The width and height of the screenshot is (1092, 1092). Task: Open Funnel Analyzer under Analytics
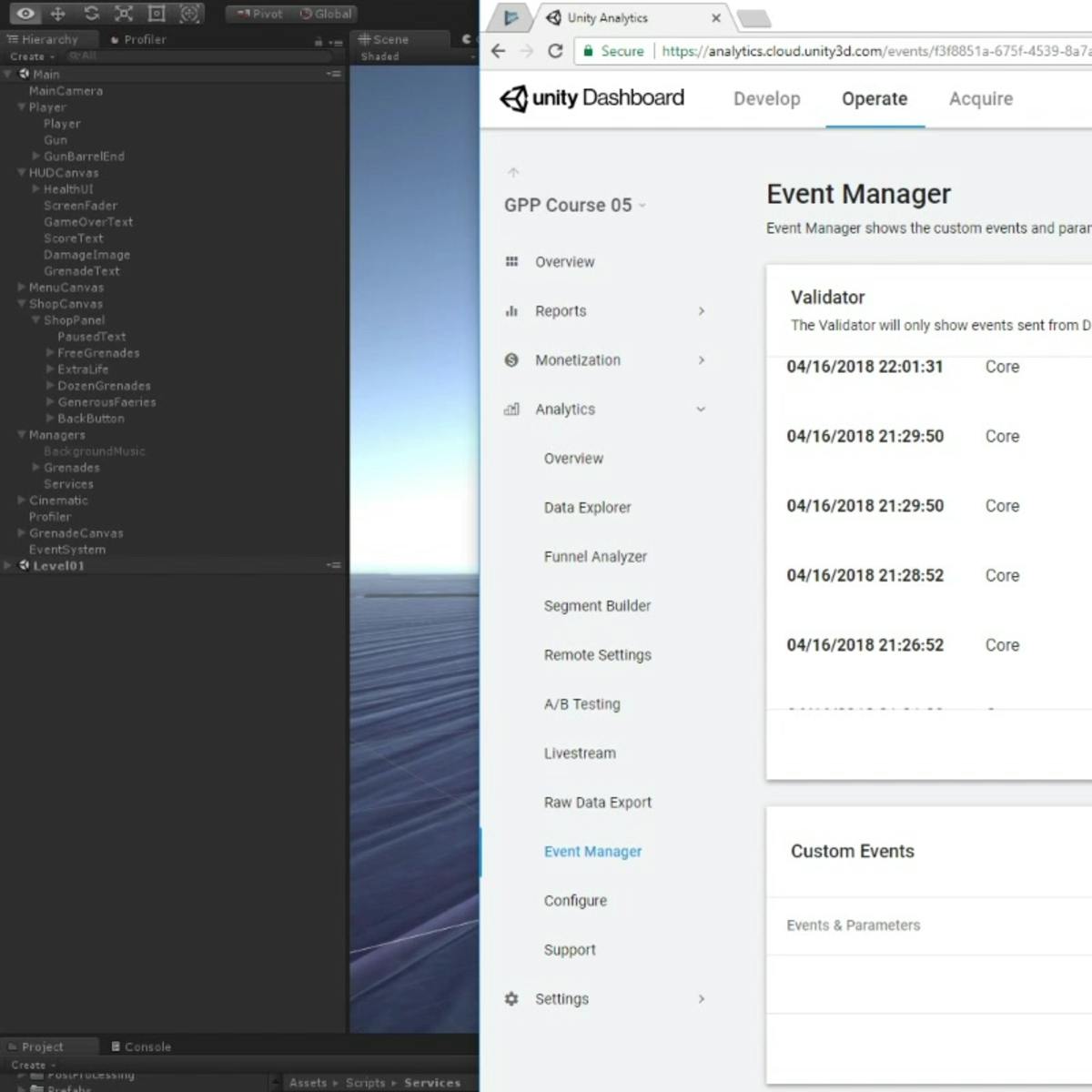coord(596,557)
